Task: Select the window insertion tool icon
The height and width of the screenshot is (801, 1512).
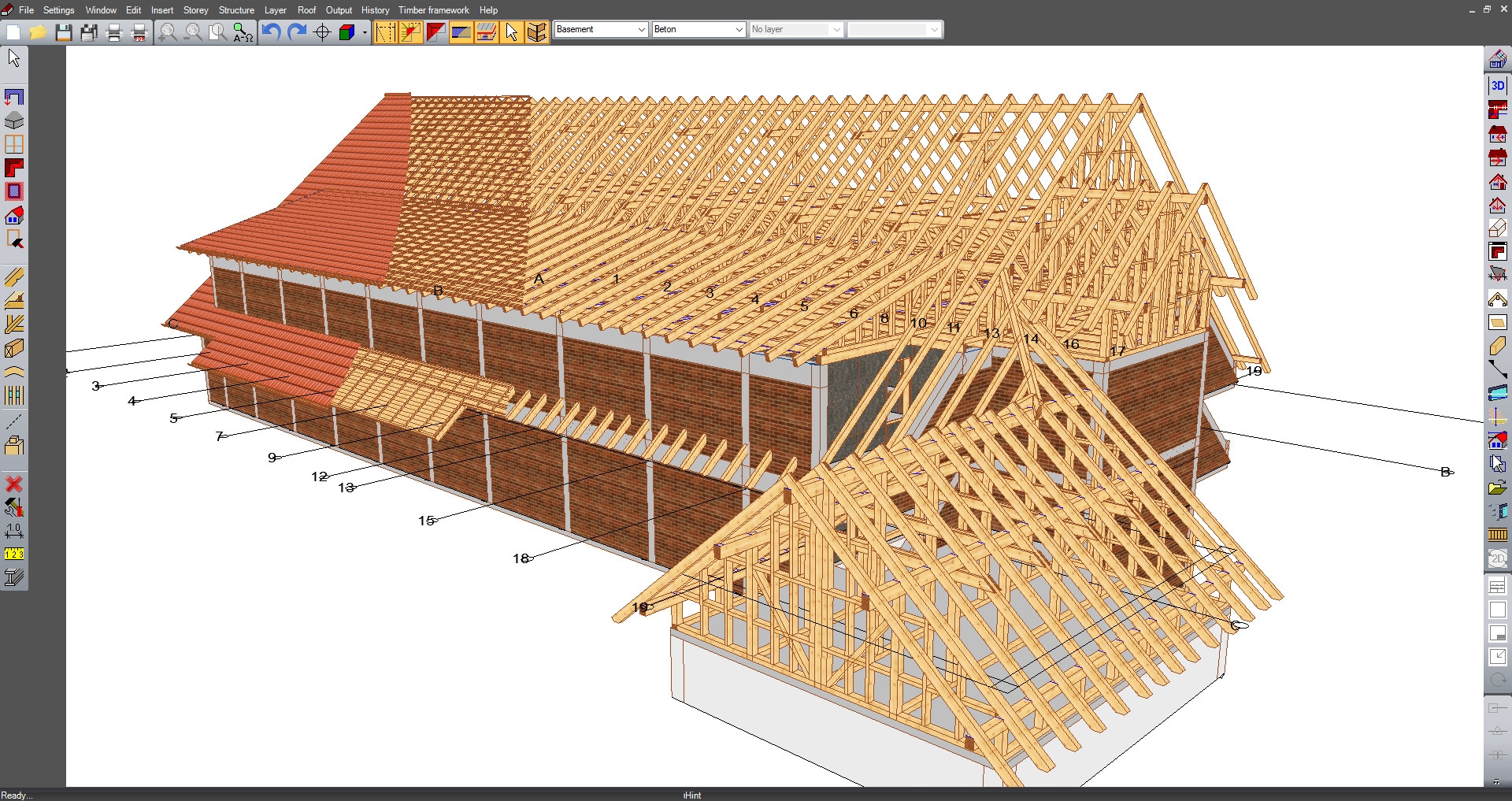Action: click(x=14, y=144)
